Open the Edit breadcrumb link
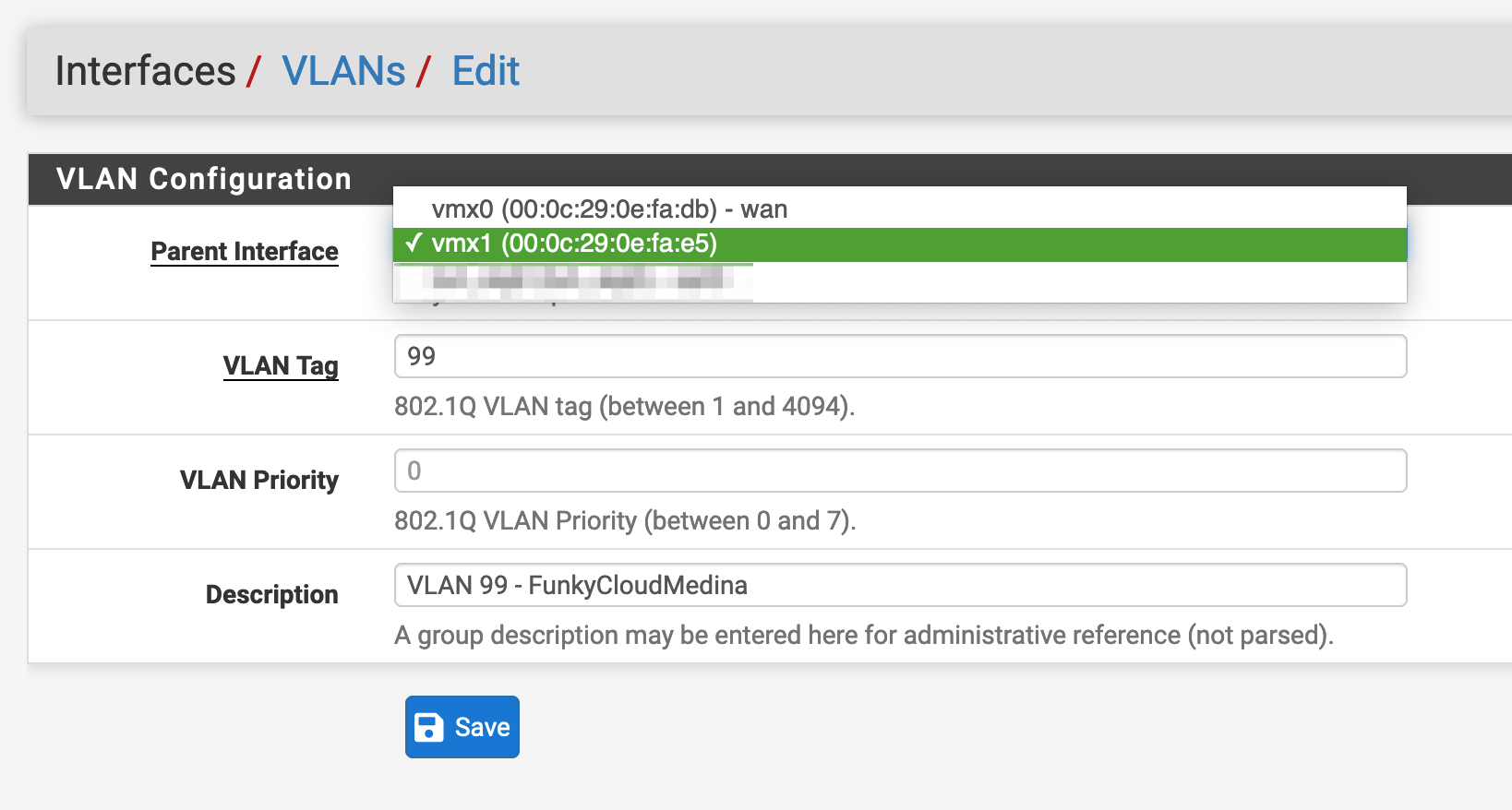This screenshot has width=1512, height=810. point(486,71)
